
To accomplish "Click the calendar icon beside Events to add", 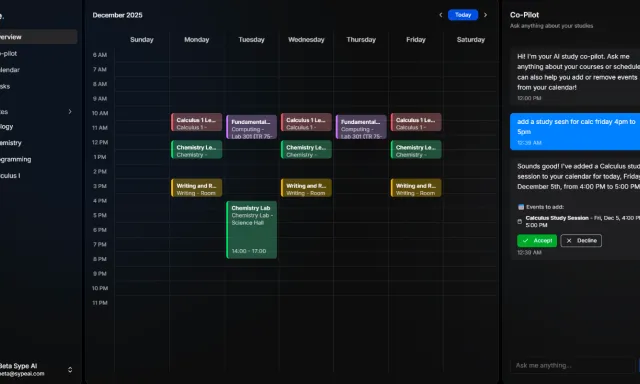I will [x=521, y=207].
